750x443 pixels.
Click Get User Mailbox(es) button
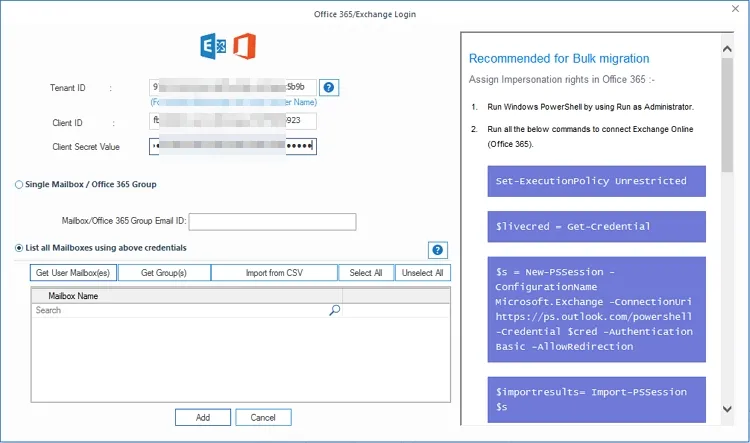click(x=73, y=273)
